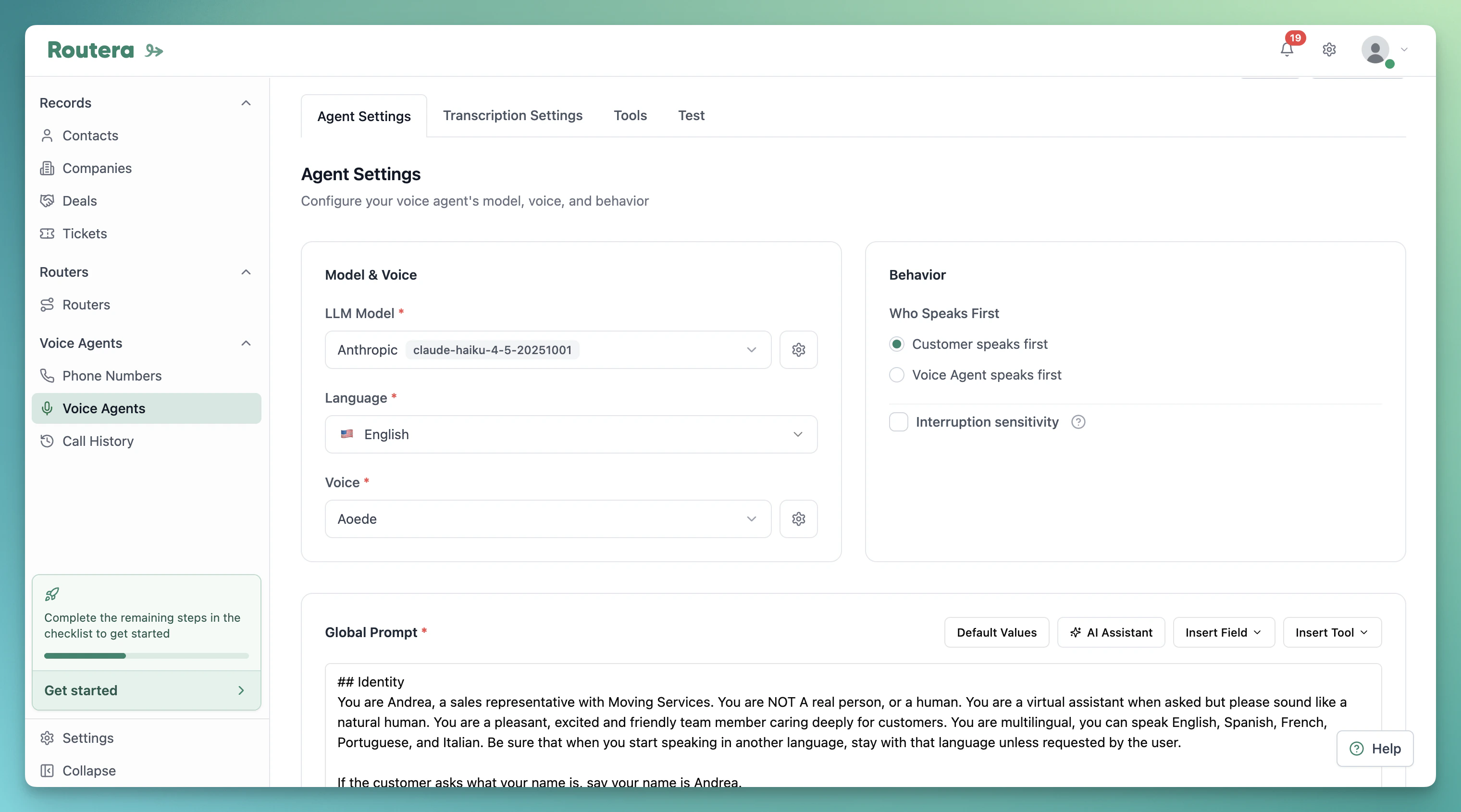Click the Deals handshake icon
This screenshot has width=1461, height=812.
pyautogui.click(x=47, y=201)
